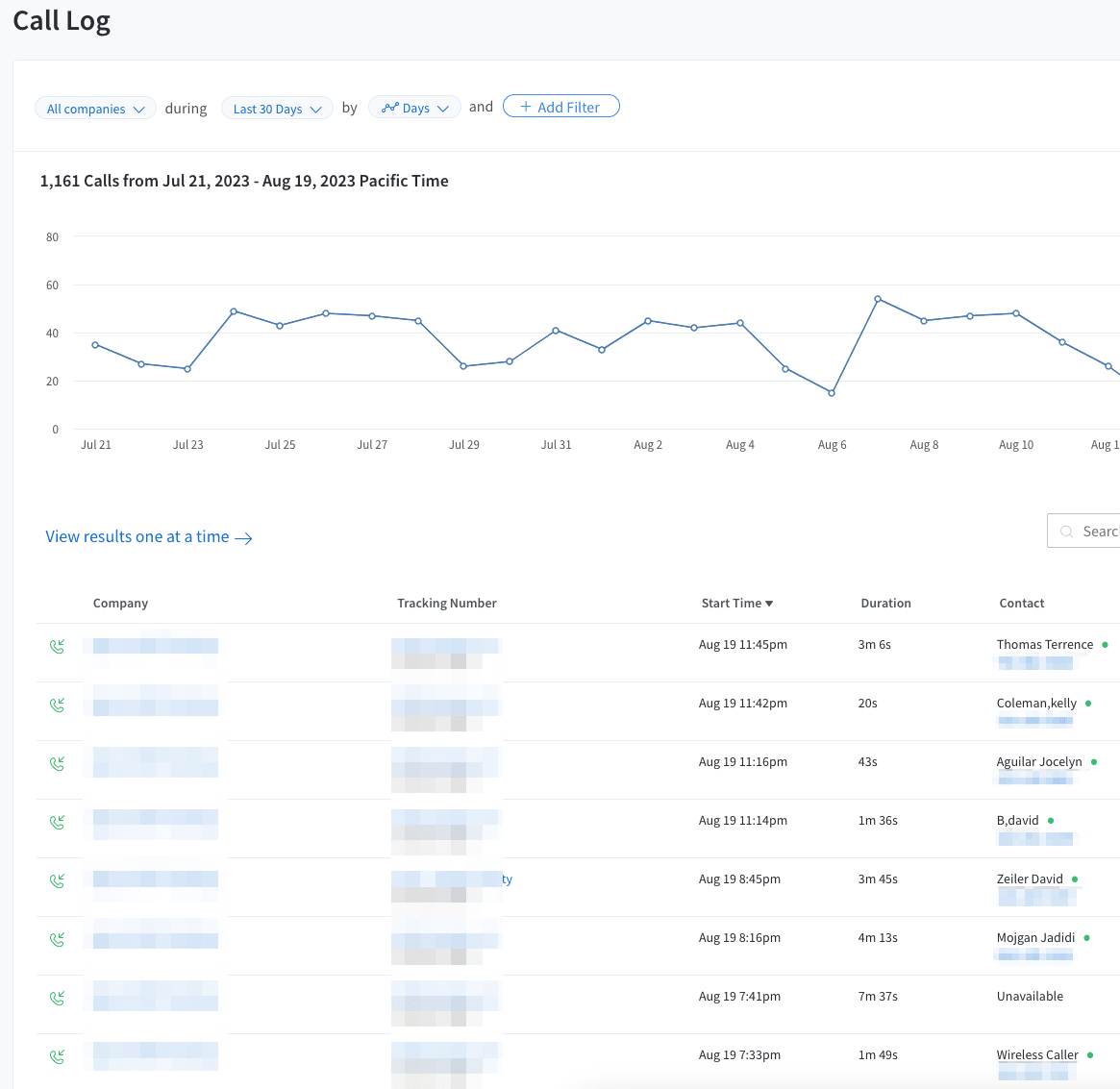Click into the Search input field
The image size is (1120, 1089).
click(x=1084, y=531)
